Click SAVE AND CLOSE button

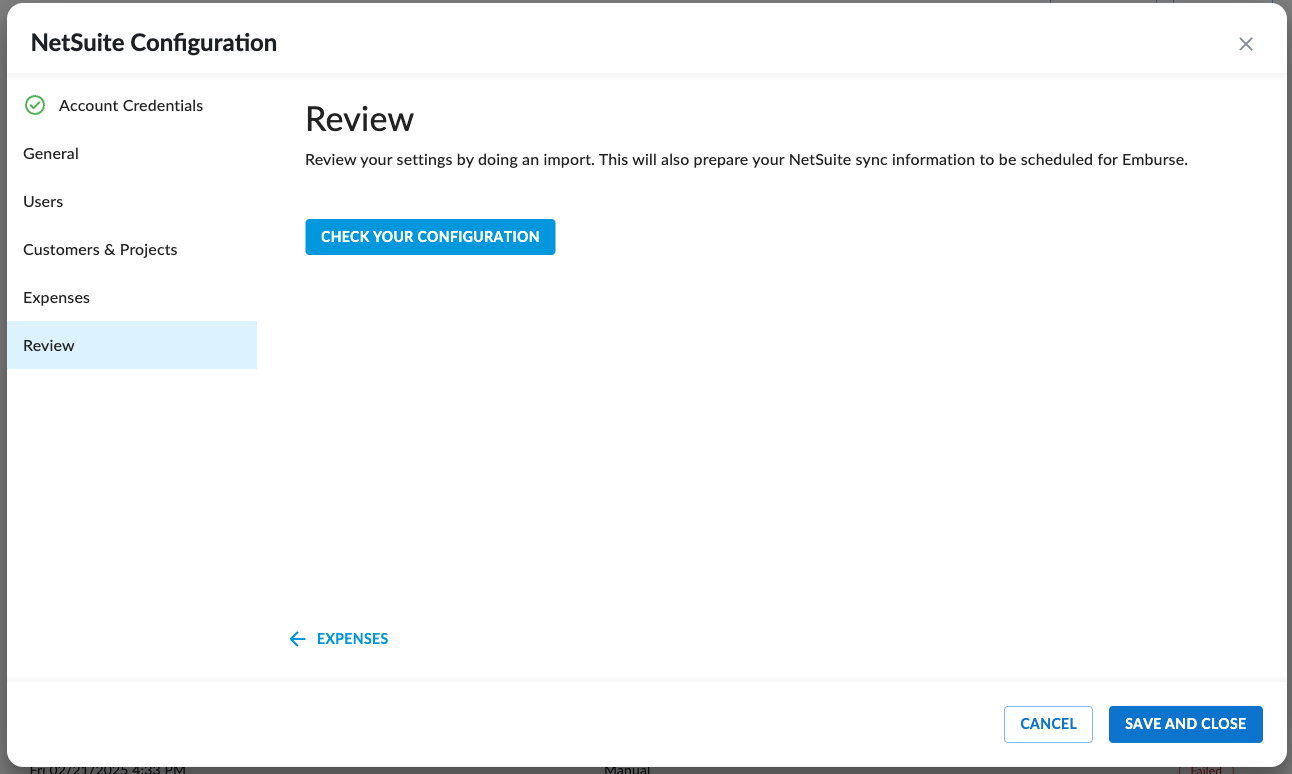coord(1185,724)
